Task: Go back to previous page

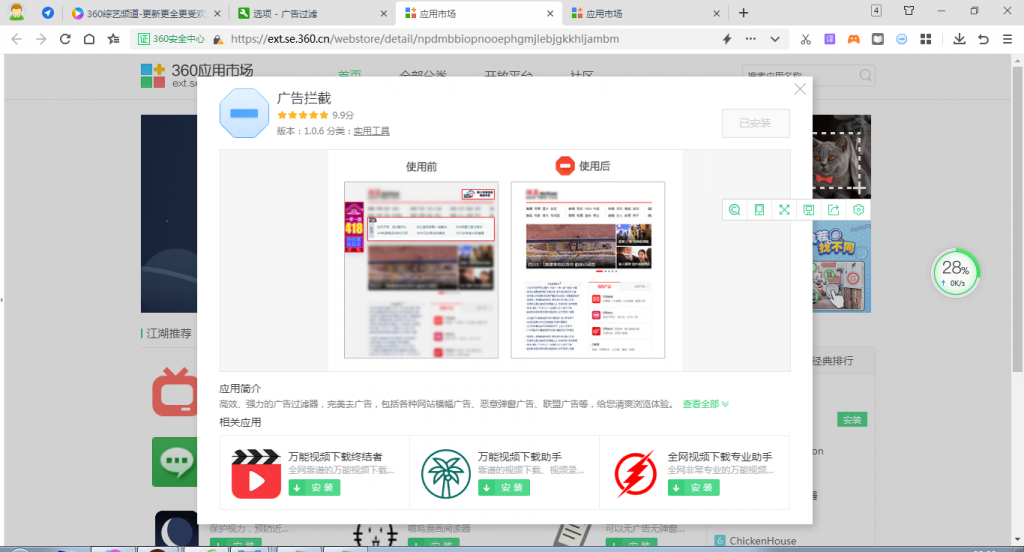Action: (x=16, y=39)
